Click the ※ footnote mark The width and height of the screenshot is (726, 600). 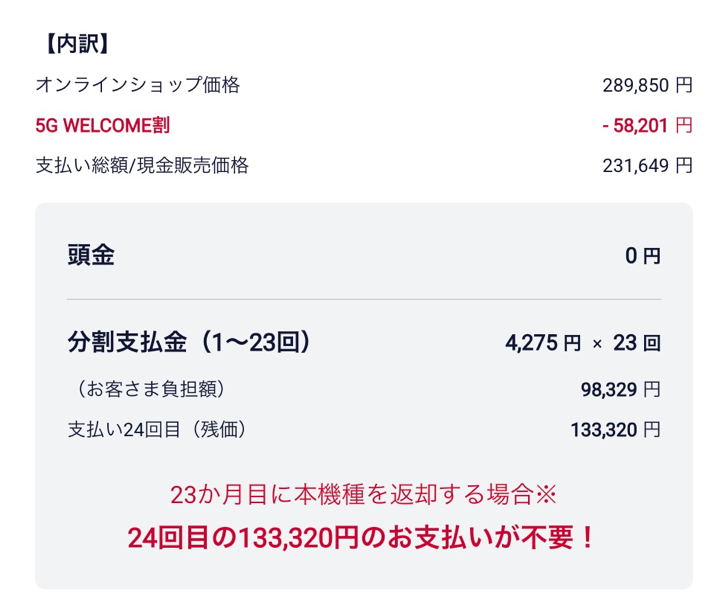(546, 494)
